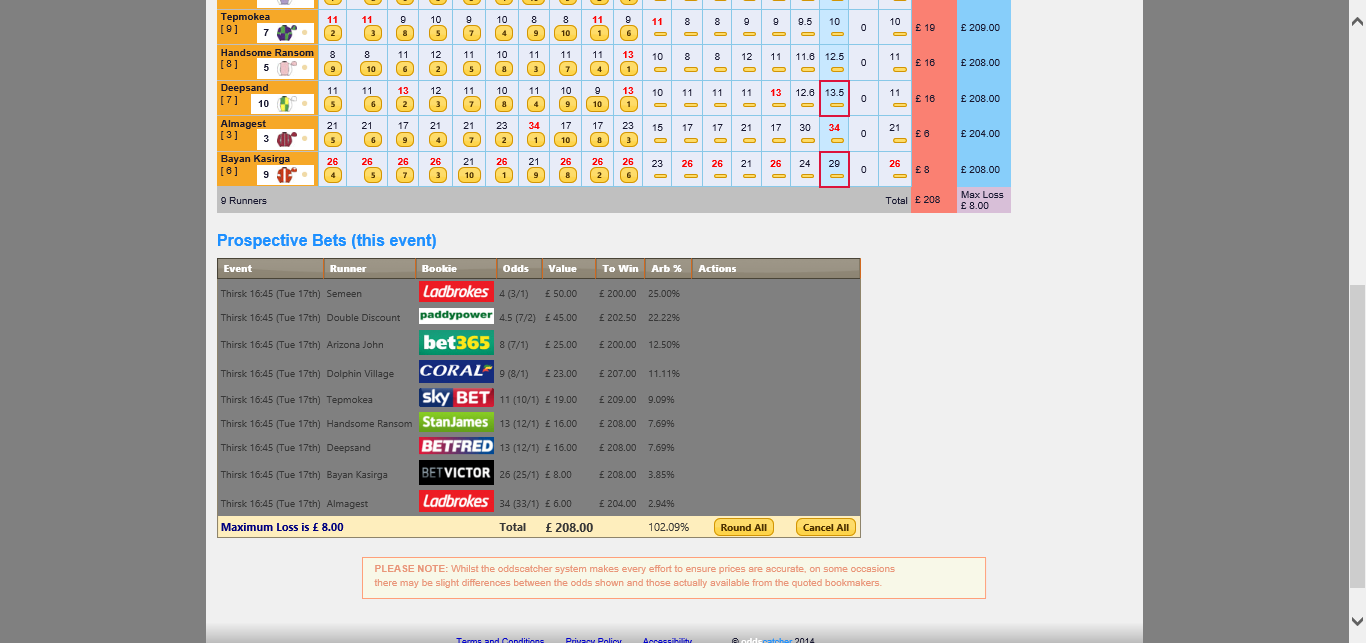Image resolution: width=1366 pixels, height=643 pixels.
Task: Click the £ 207.00 to-win for Dolphin Village
Action: [x=619, y=373]
